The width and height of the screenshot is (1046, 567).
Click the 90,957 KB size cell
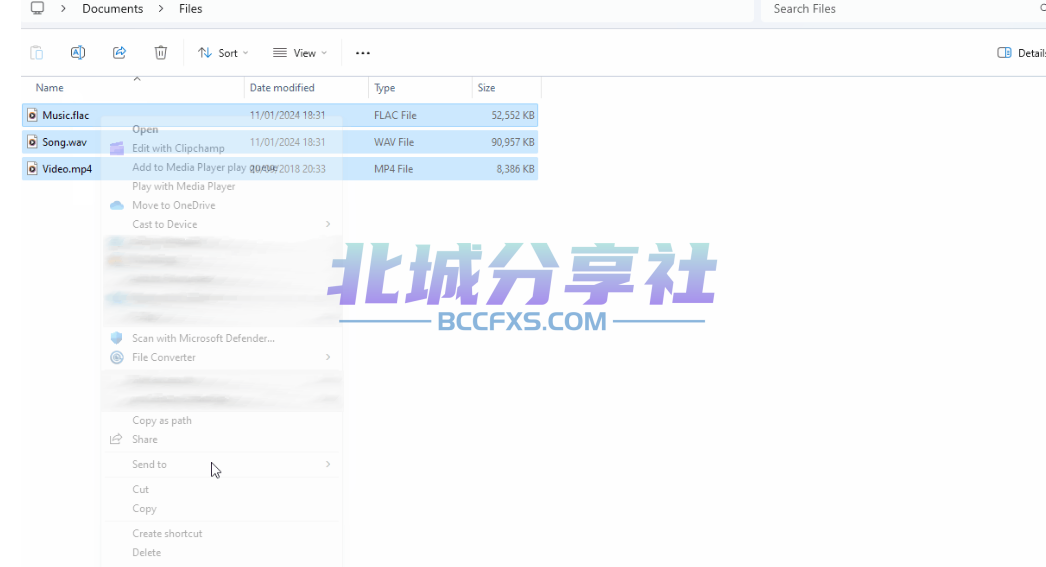512,142
